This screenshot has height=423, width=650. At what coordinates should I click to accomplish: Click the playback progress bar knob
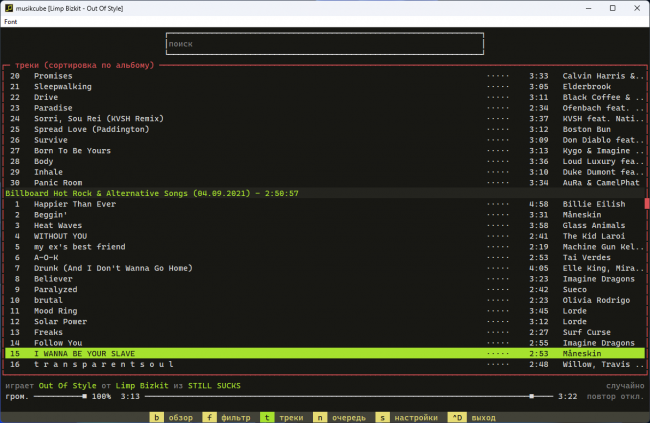531,396
